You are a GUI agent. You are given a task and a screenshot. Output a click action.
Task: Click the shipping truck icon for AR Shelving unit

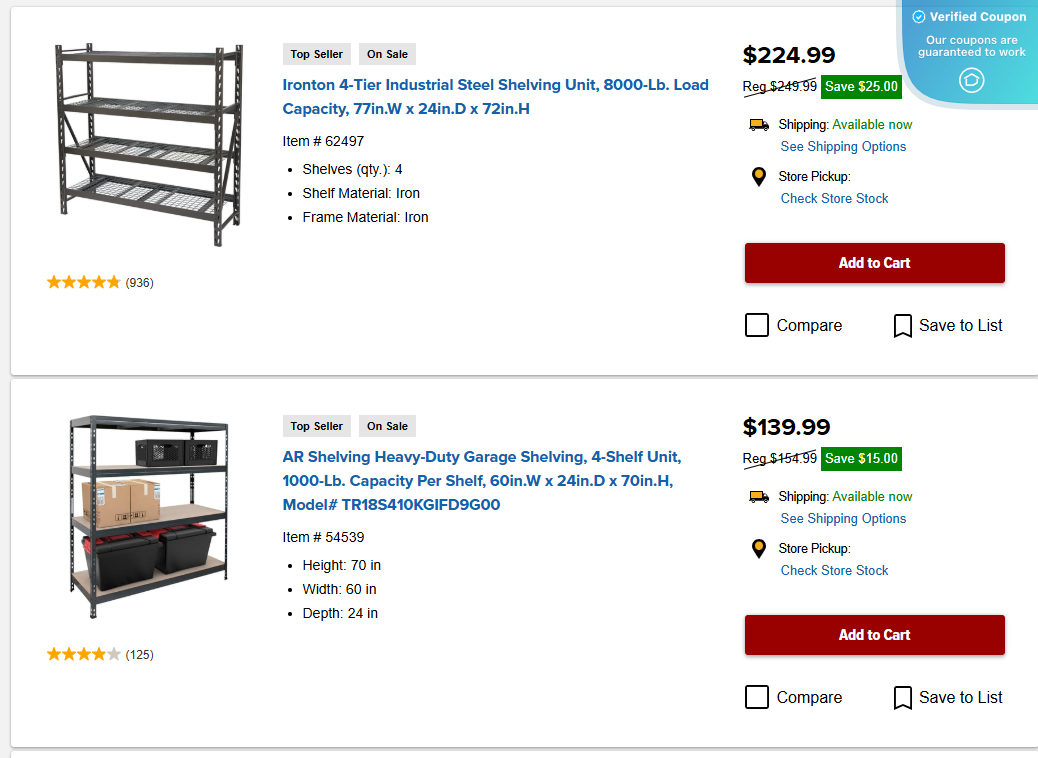[x=759, y=496]
